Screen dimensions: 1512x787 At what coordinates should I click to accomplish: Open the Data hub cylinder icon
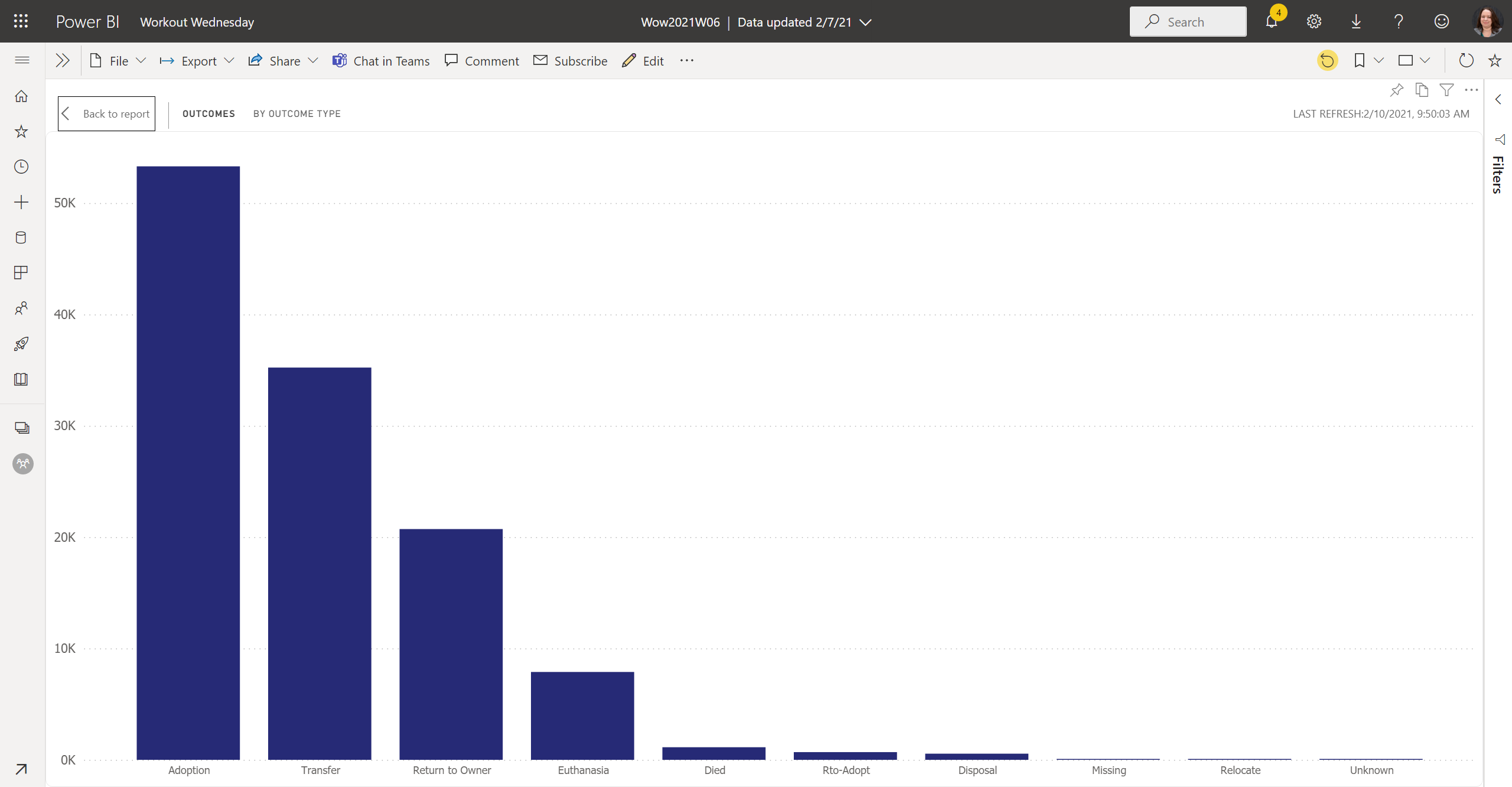pos(21,238)
